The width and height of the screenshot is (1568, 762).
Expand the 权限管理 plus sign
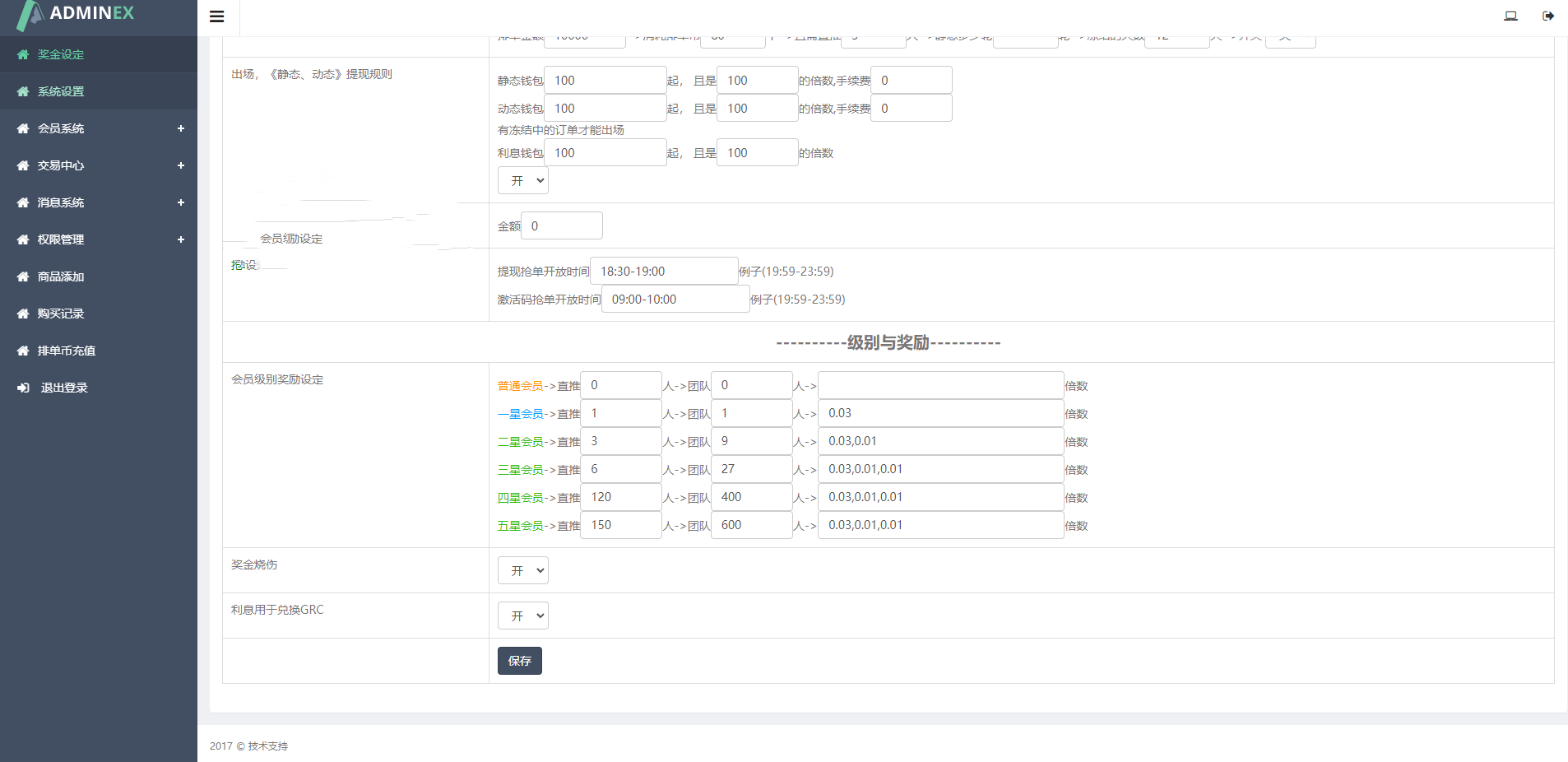[x=180, y=239]
